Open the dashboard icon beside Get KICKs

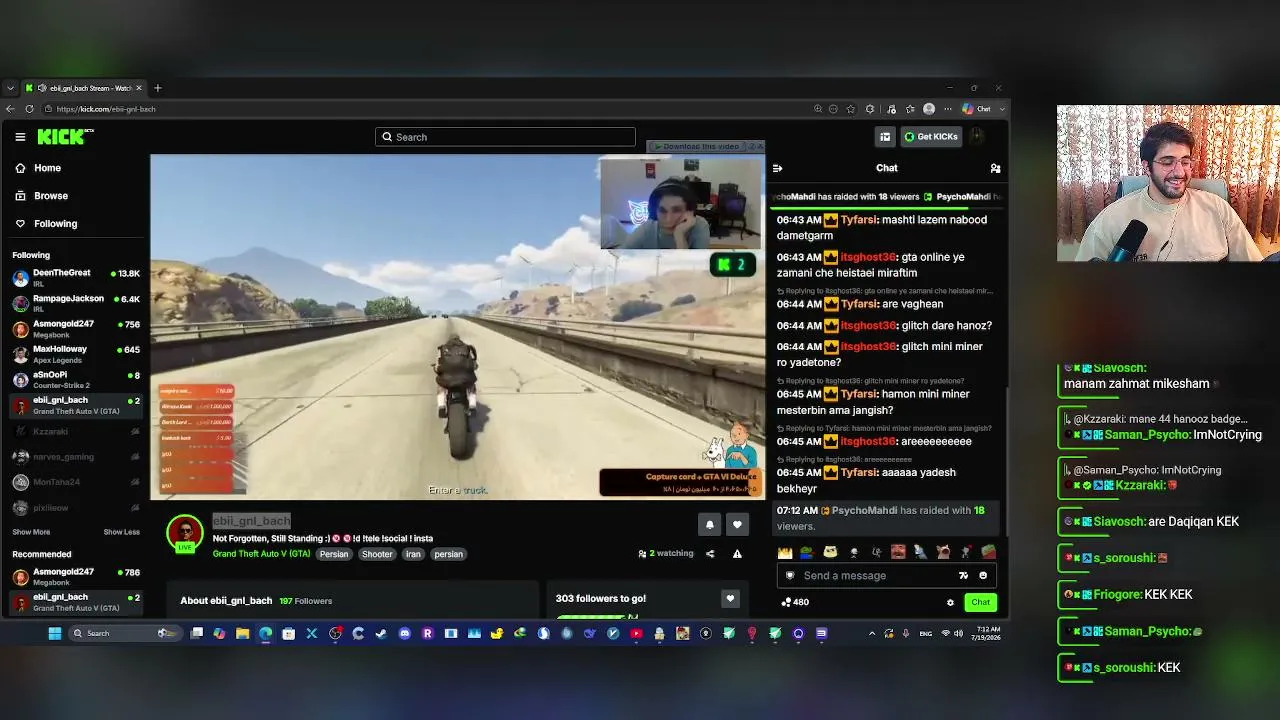(x=885, y=137)
